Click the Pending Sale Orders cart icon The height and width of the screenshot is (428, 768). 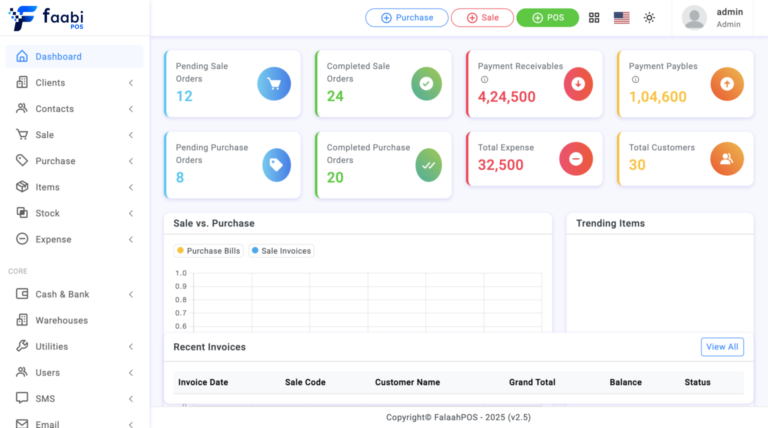[274, 84]
